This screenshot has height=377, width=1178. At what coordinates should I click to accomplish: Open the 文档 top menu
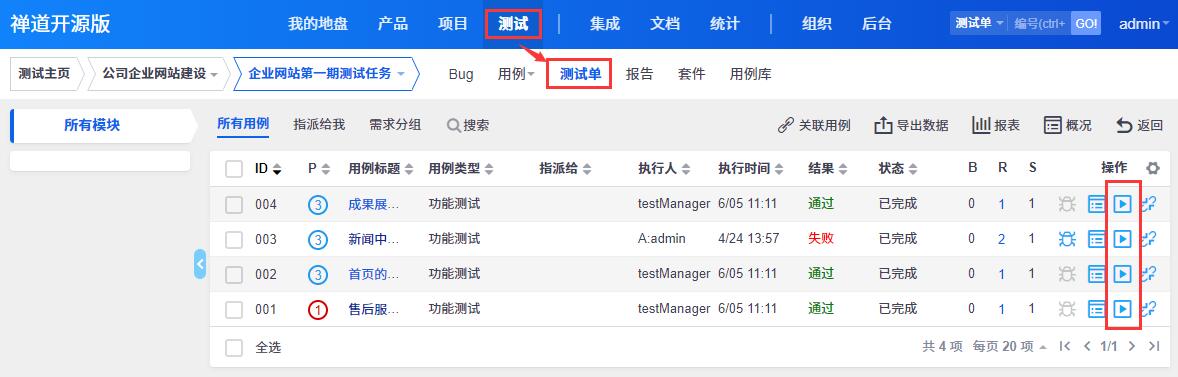[665, 24]
